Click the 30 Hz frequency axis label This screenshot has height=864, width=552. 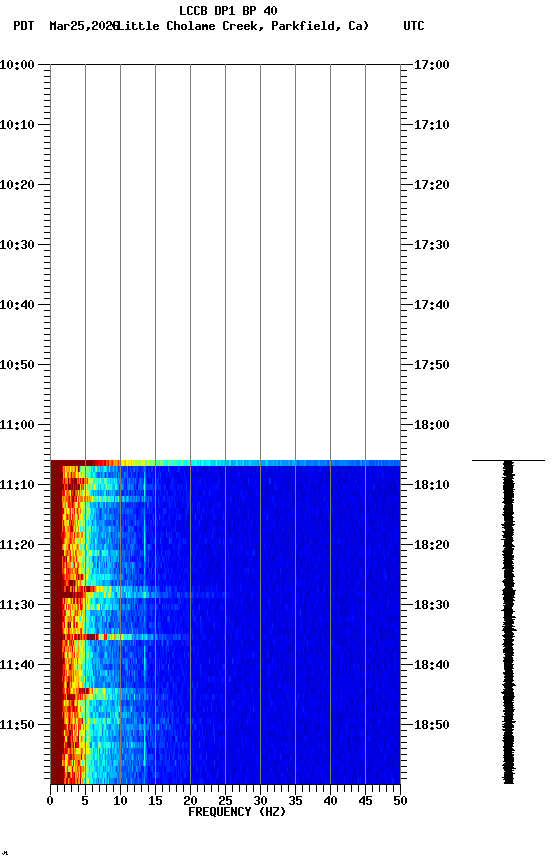[x=260, y=801]
